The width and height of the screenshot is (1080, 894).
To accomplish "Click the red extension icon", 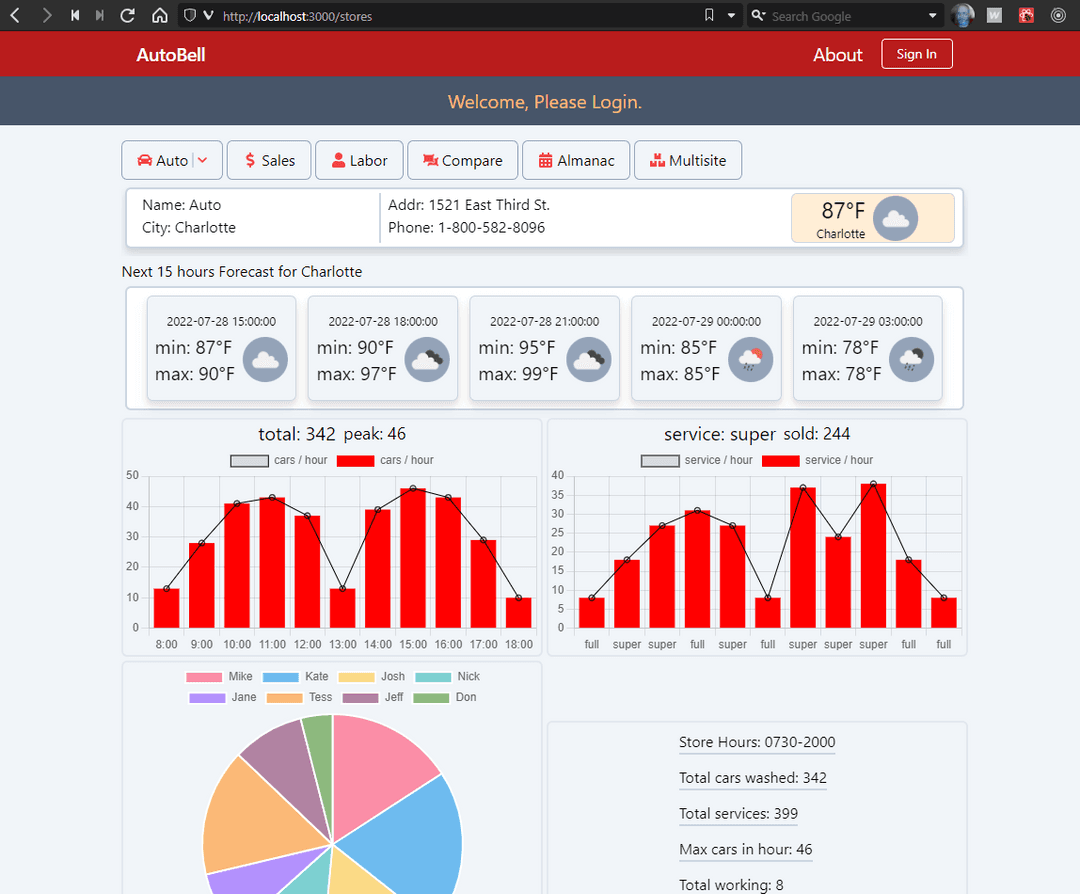I will point(1026,15).
